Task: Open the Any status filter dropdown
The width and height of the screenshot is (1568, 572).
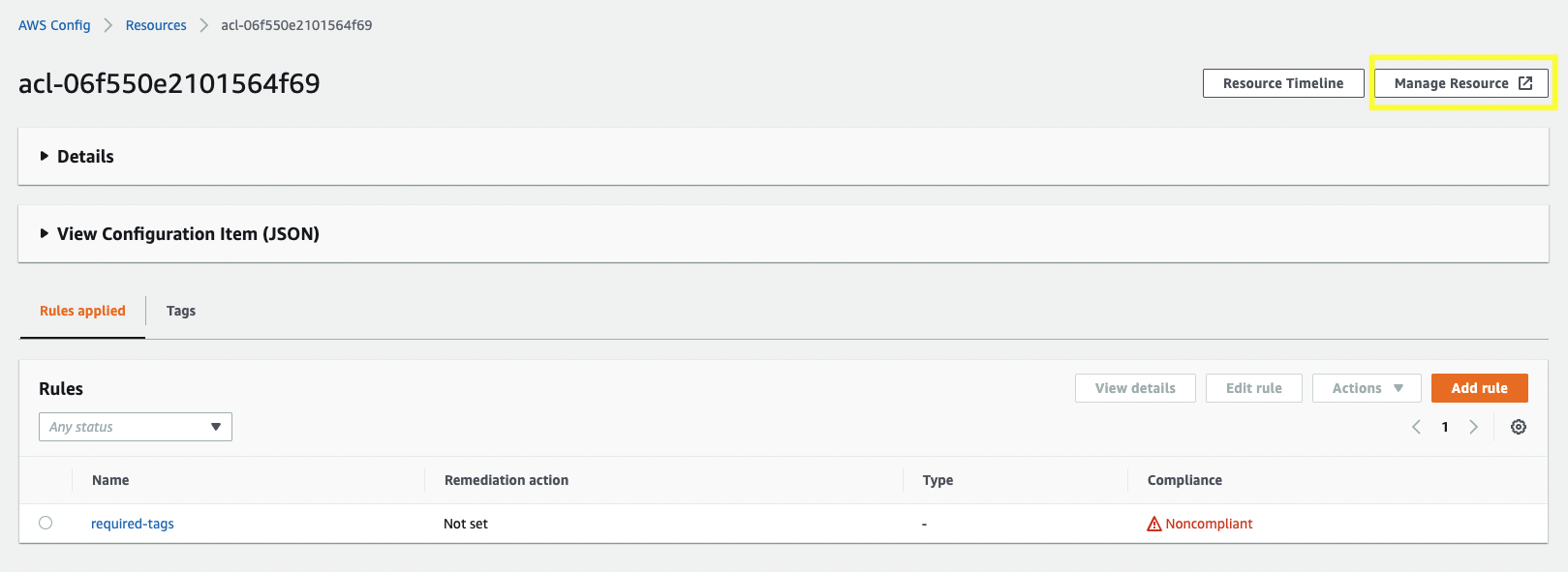Action: [x=136, y=427]
